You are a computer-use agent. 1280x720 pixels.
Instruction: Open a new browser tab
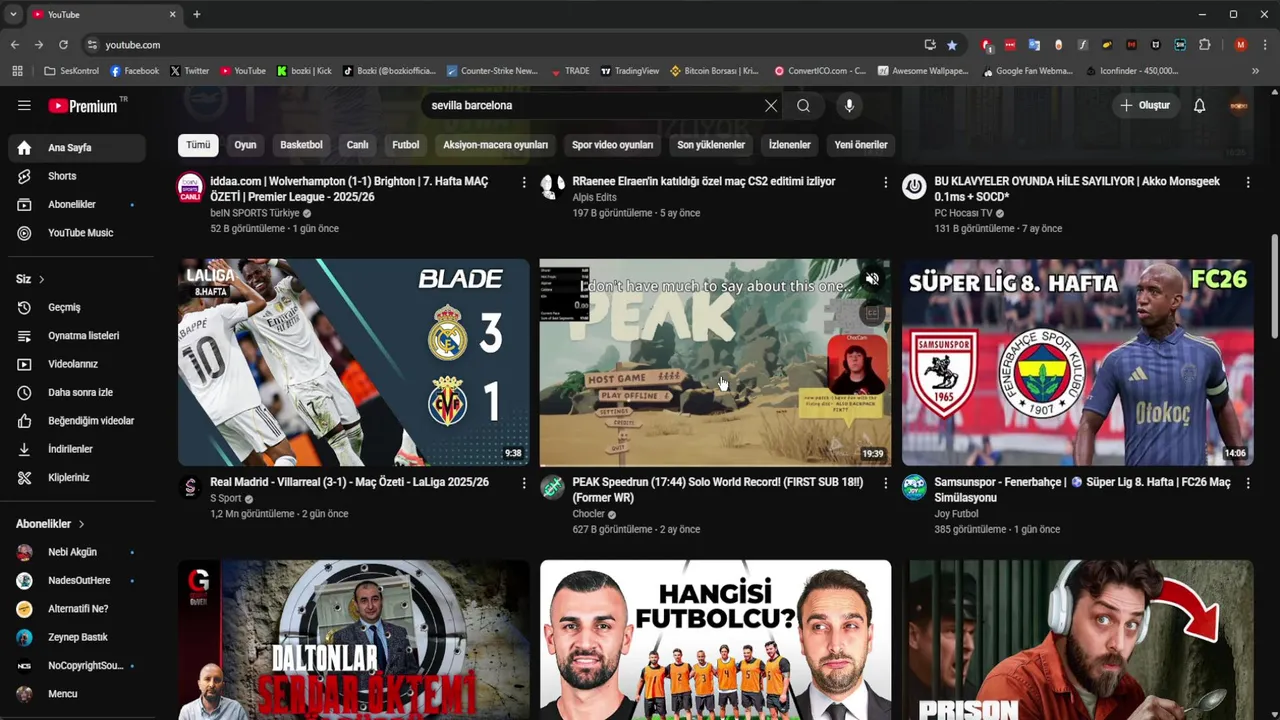(197, 14)
